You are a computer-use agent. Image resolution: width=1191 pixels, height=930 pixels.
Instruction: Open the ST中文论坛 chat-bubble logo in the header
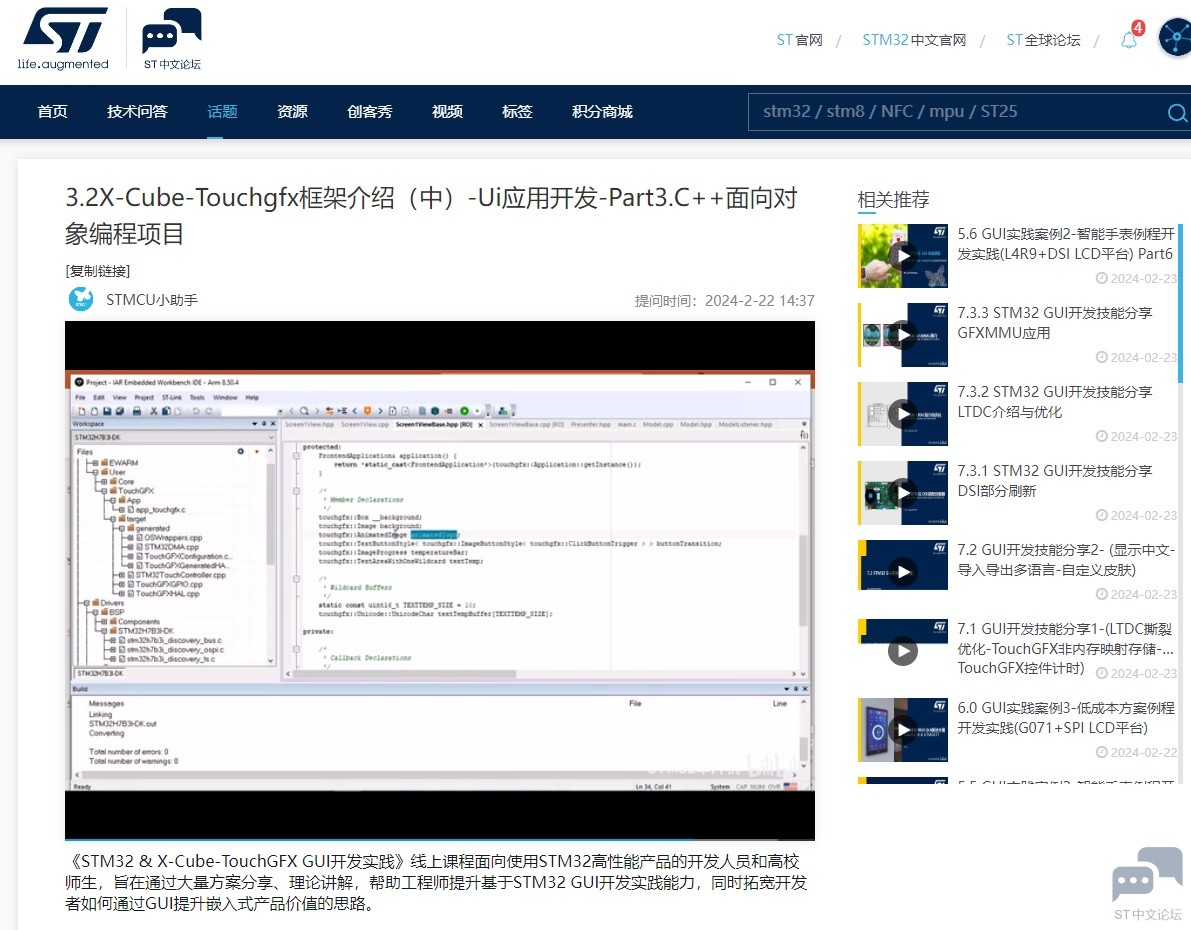coord(172,38)
